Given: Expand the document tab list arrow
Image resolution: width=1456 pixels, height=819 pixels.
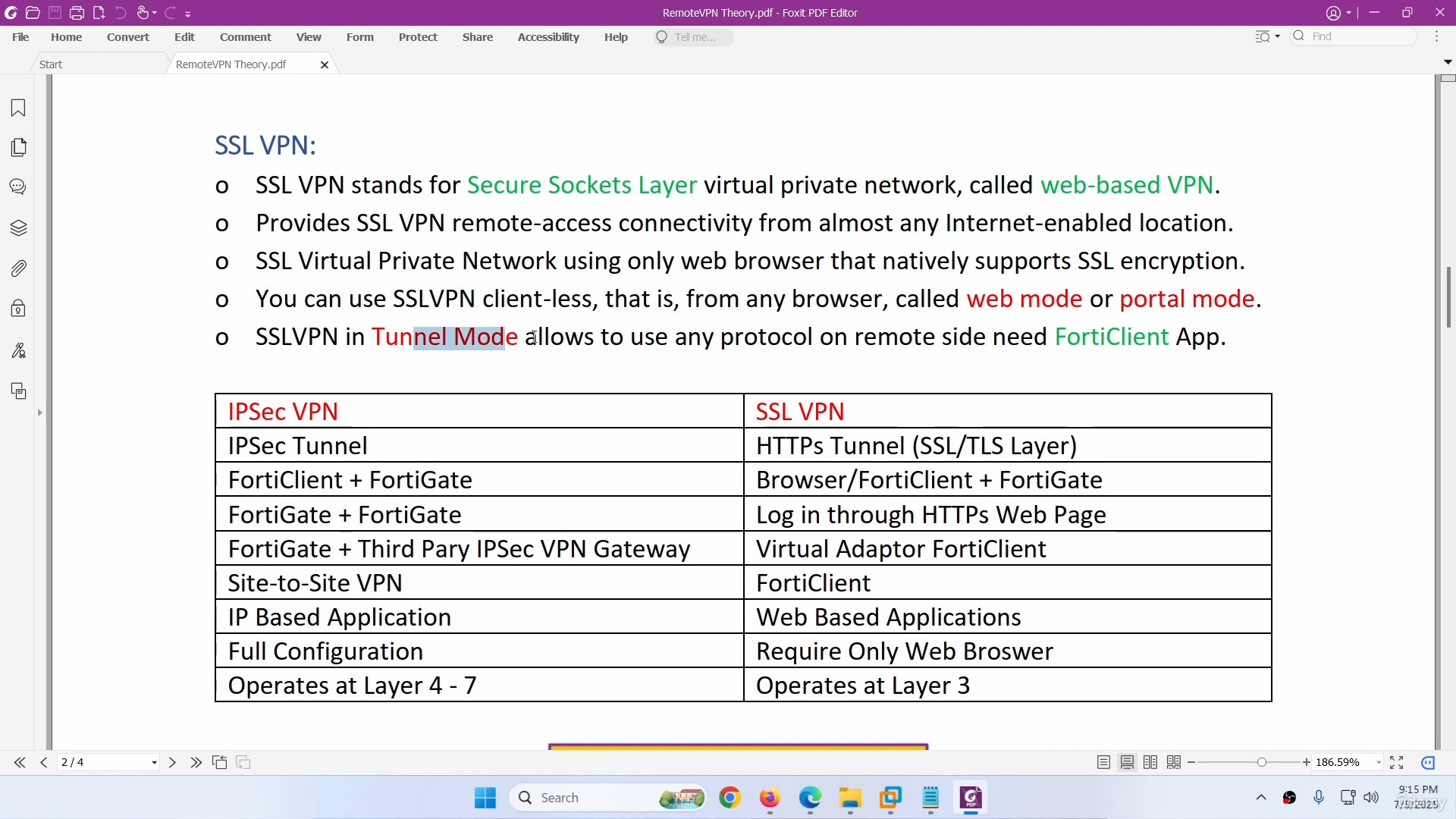Looking at the screenshot, I should pos(1448,62).
